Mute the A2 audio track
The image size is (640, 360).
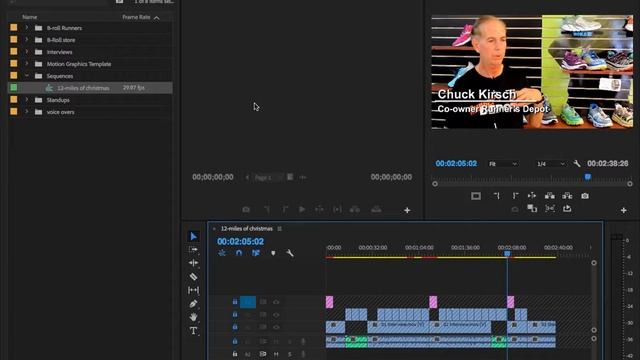tap(276, 354)
